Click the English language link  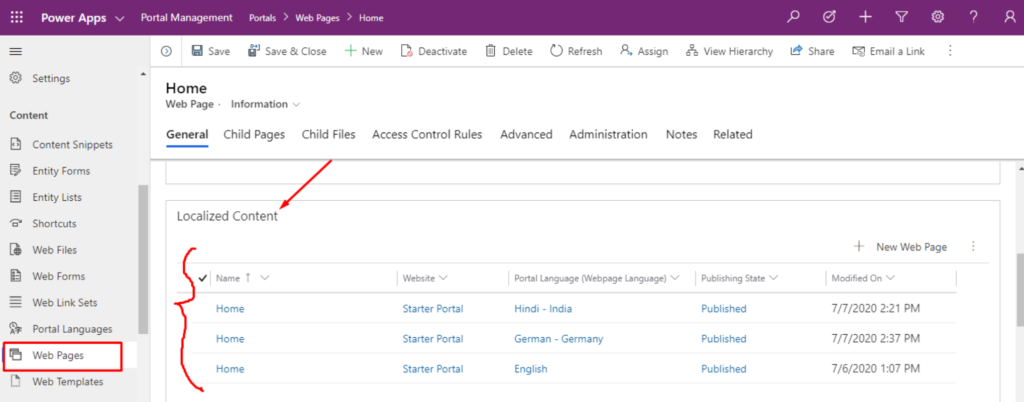click(x=530, y=369)
